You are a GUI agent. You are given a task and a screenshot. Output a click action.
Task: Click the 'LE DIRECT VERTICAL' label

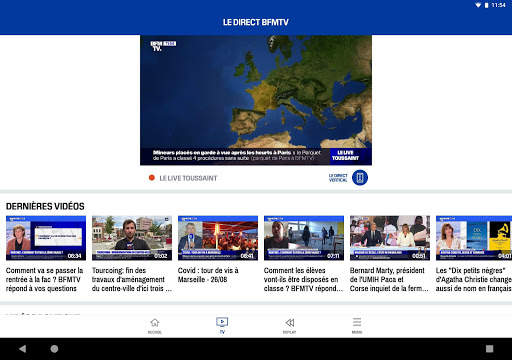[338, 178]
